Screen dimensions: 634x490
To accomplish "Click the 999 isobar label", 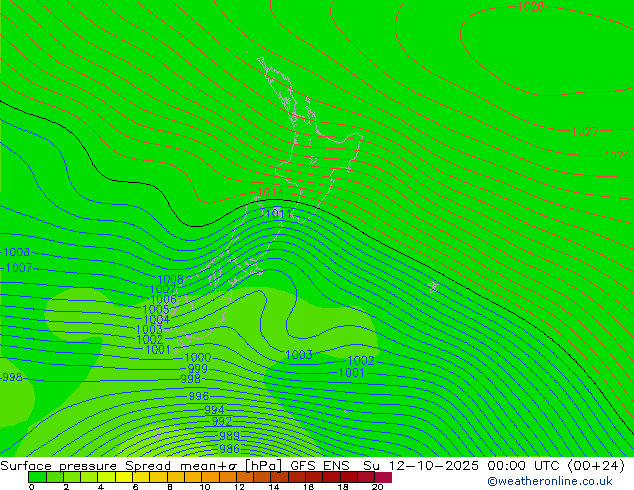I will [198, 369].
